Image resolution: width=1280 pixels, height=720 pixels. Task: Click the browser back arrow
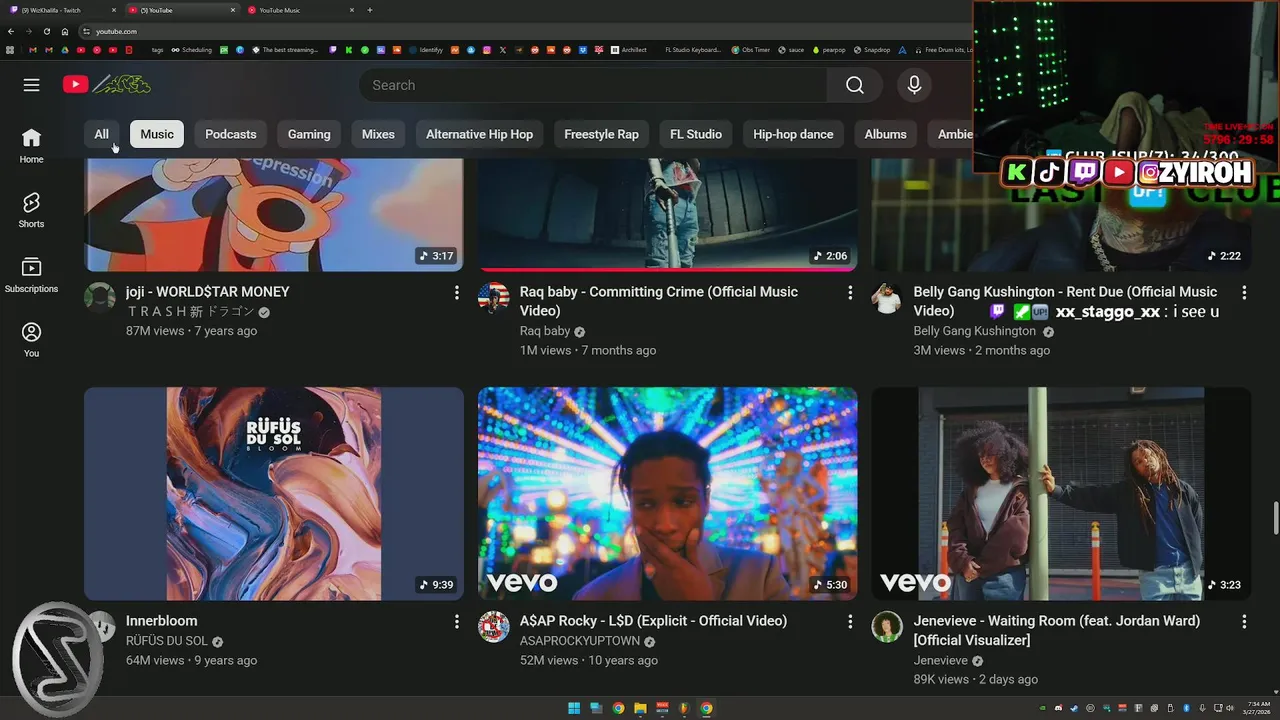click(11, 31)
